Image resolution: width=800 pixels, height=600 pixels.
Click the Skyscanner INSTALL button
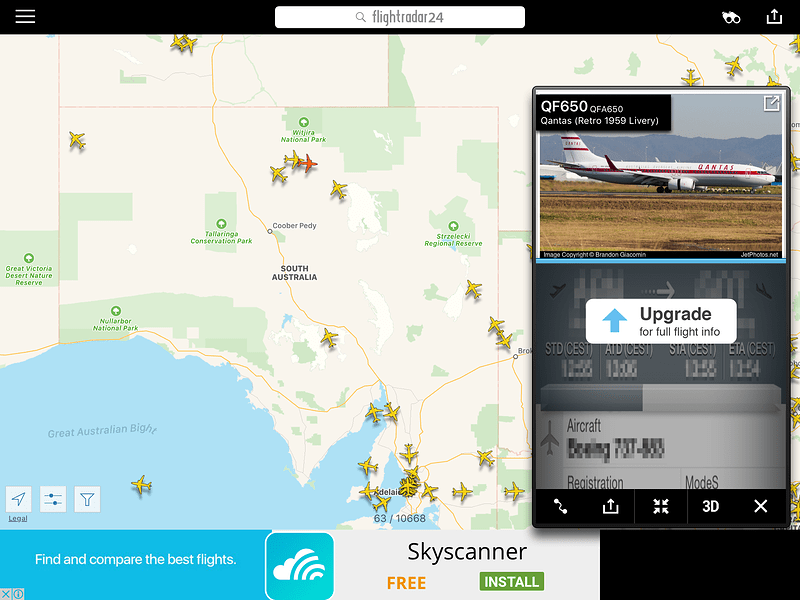[x=511, y=581]
